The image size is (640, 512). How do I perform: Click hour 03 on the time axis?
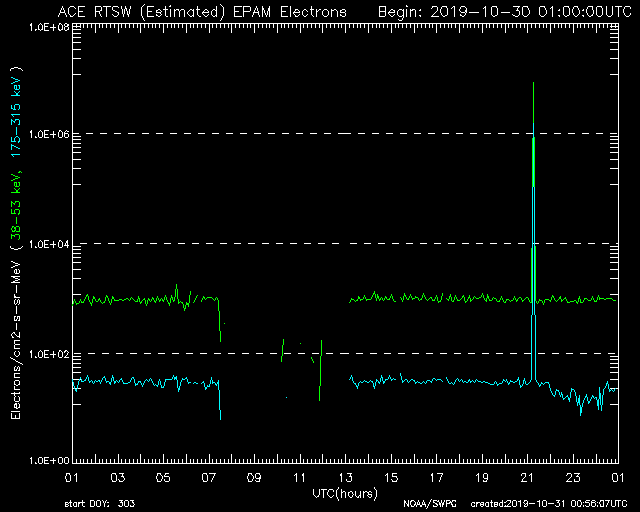coord(118,478)
